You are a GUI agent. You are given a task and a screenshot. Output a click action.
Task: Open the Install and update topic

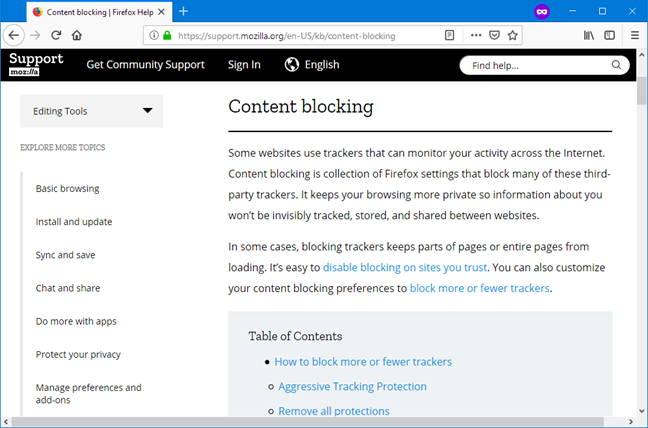[x=74, y=222]
